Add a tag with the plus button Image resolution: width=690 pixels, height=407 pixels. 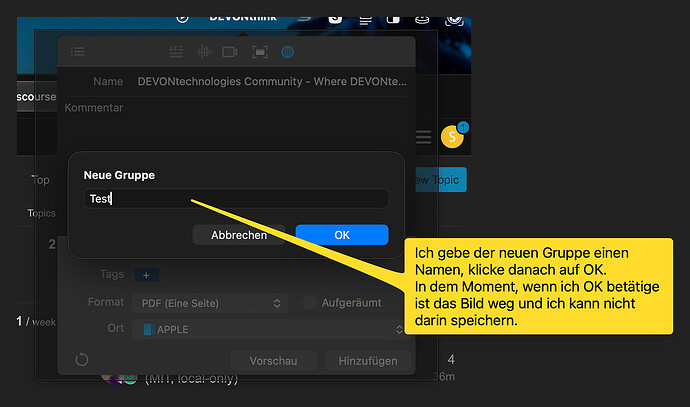(x=147, y=275)
